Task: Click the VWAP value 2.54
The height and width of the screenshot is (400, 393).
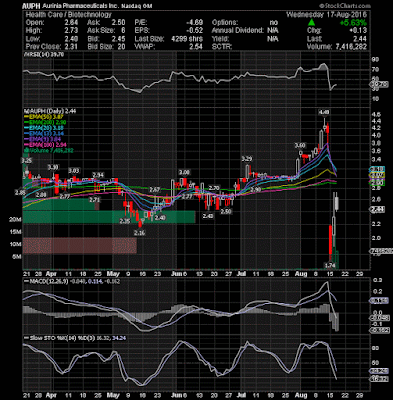Action: (196, 47)
